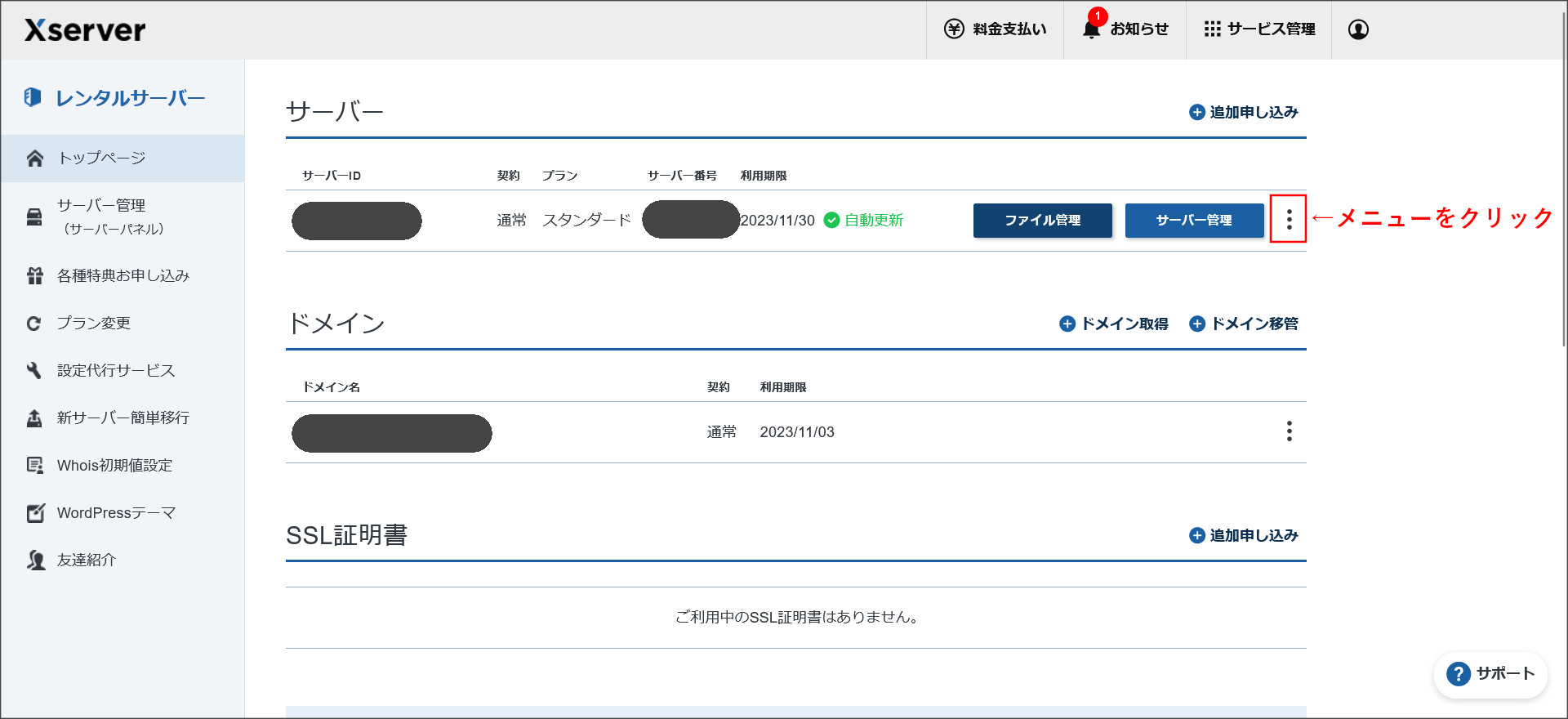The height and width of the screenshot is (719, 1568).
Task: Click the server expiry date 2023/11/30
Action: click(x=777, y=221)
